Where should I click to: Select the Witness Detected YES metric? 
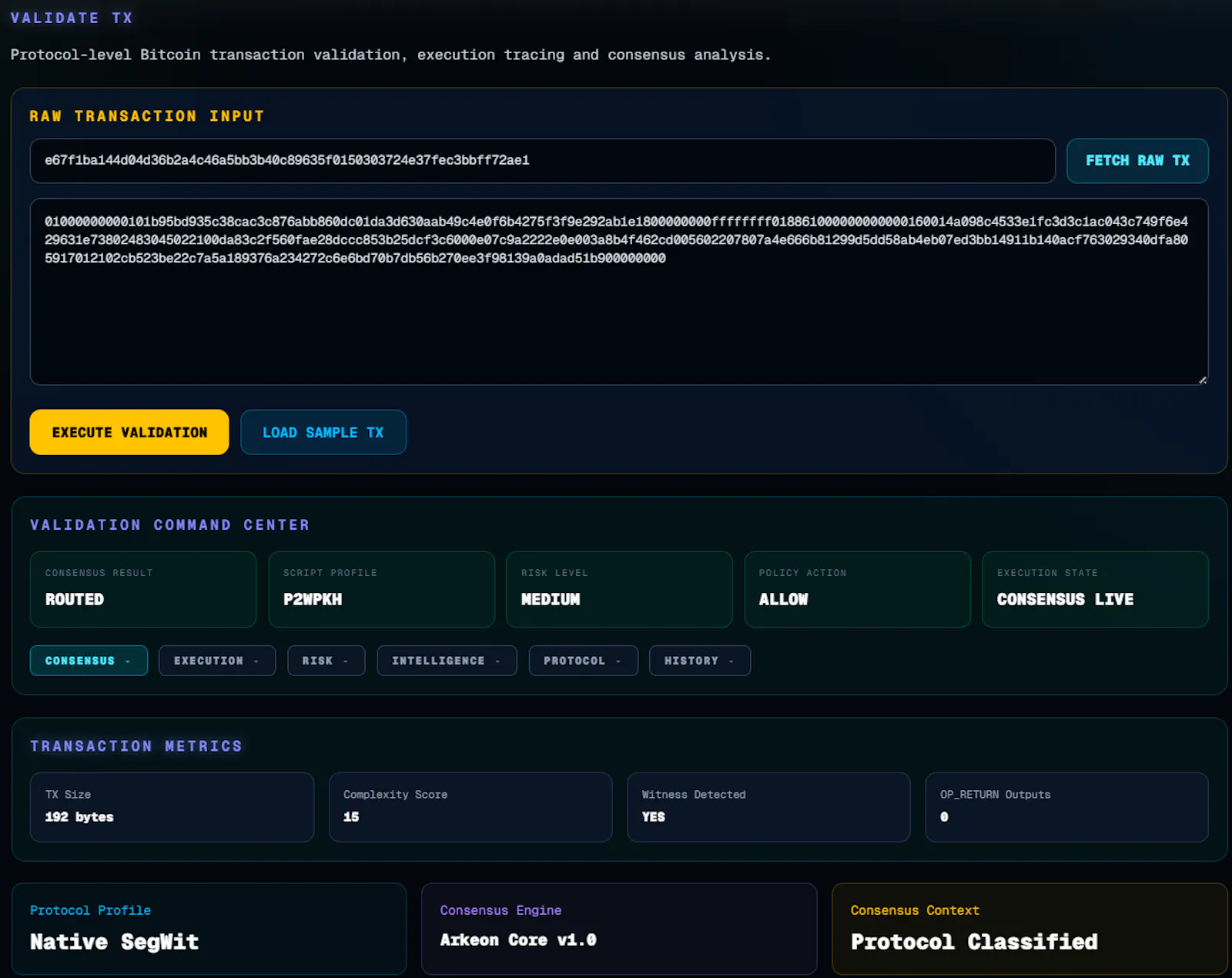coord(768,807)
